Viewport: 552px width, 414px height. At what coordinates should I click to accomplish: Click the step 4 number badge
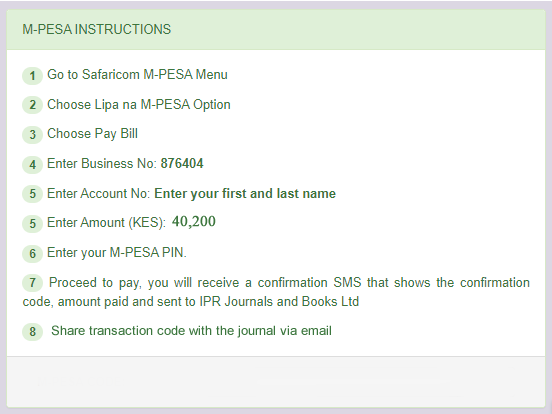(x=32, y=165)
